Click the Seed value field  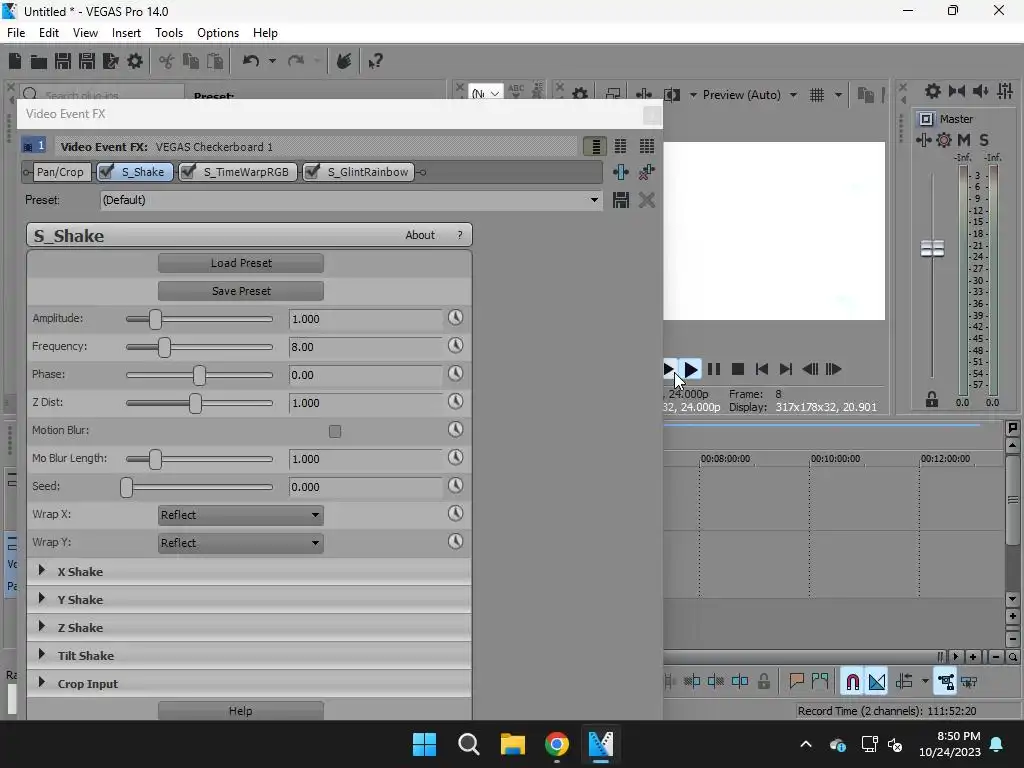point(366,487)
